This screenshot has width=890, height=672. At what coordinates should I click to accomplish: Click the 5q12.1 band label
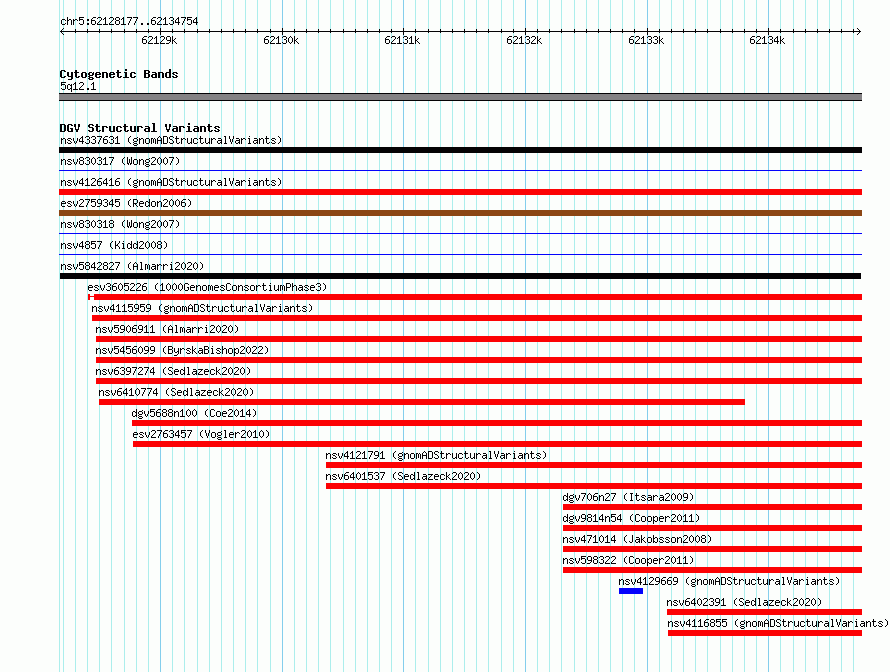click(78, 86)
